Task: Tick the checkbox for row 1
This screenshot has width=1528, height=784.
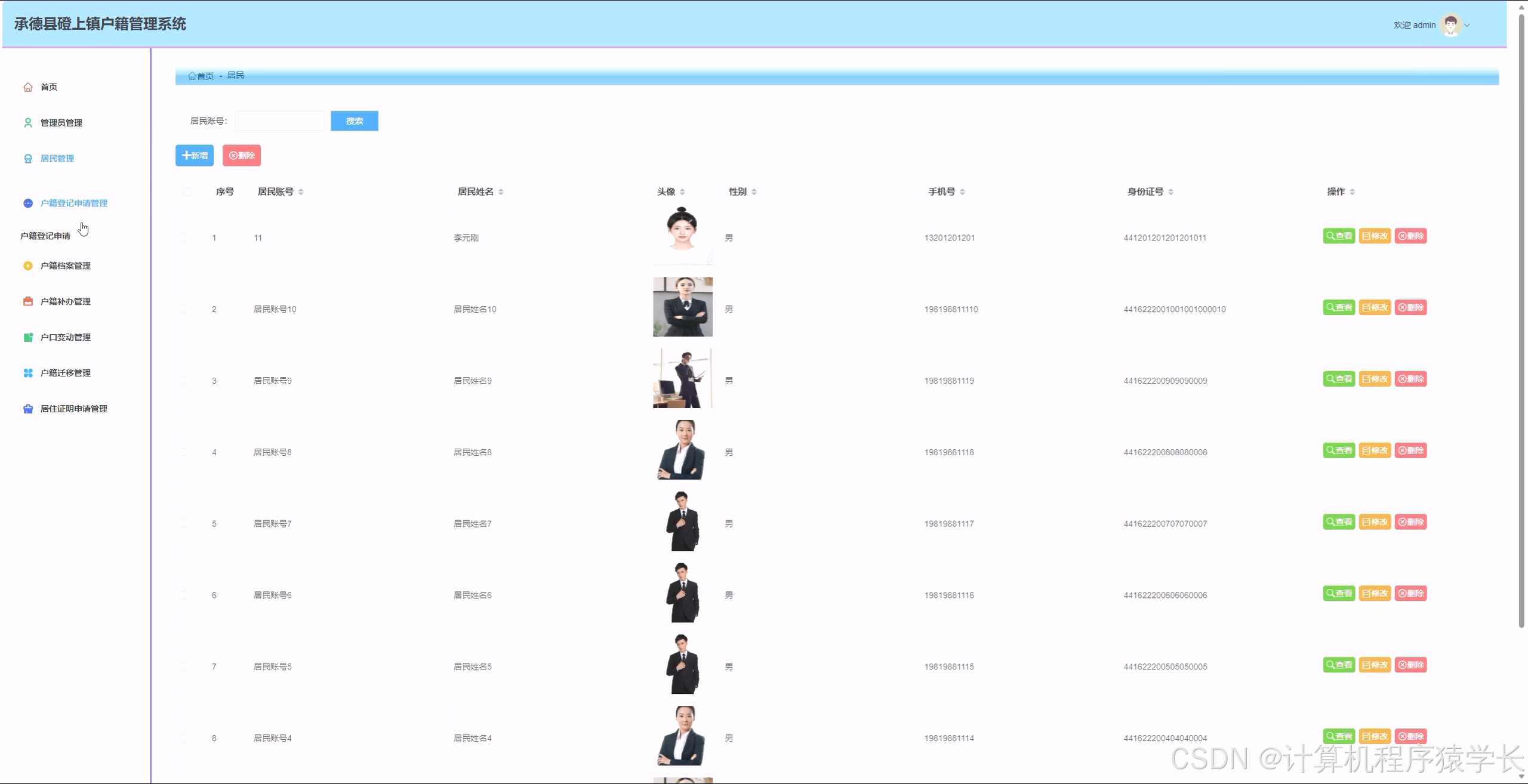Action: click(x=183, y=237)
